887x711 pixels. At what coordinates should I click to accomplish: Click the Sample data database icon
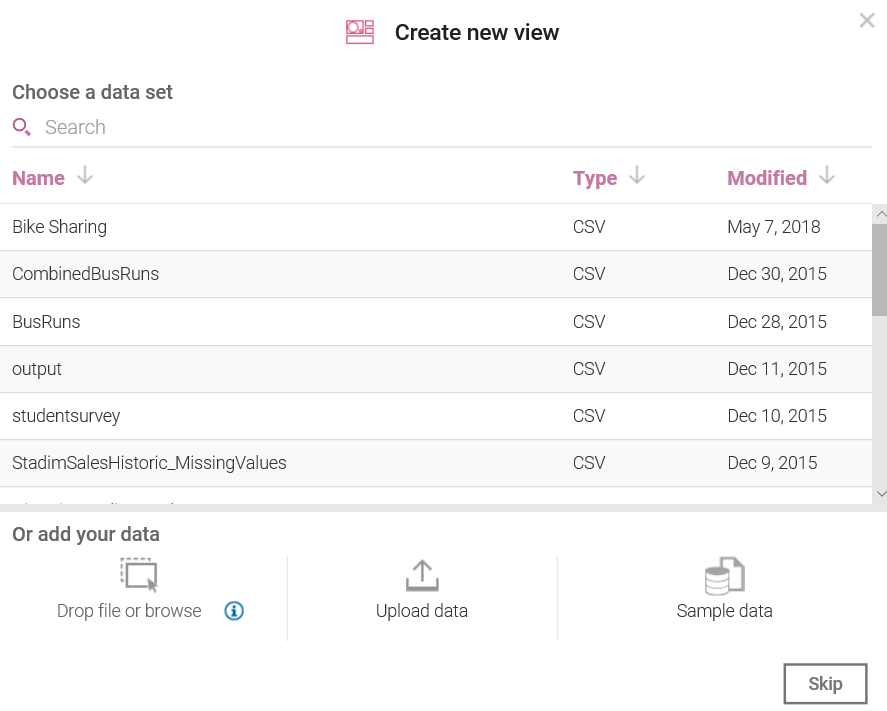click(724, 575)
